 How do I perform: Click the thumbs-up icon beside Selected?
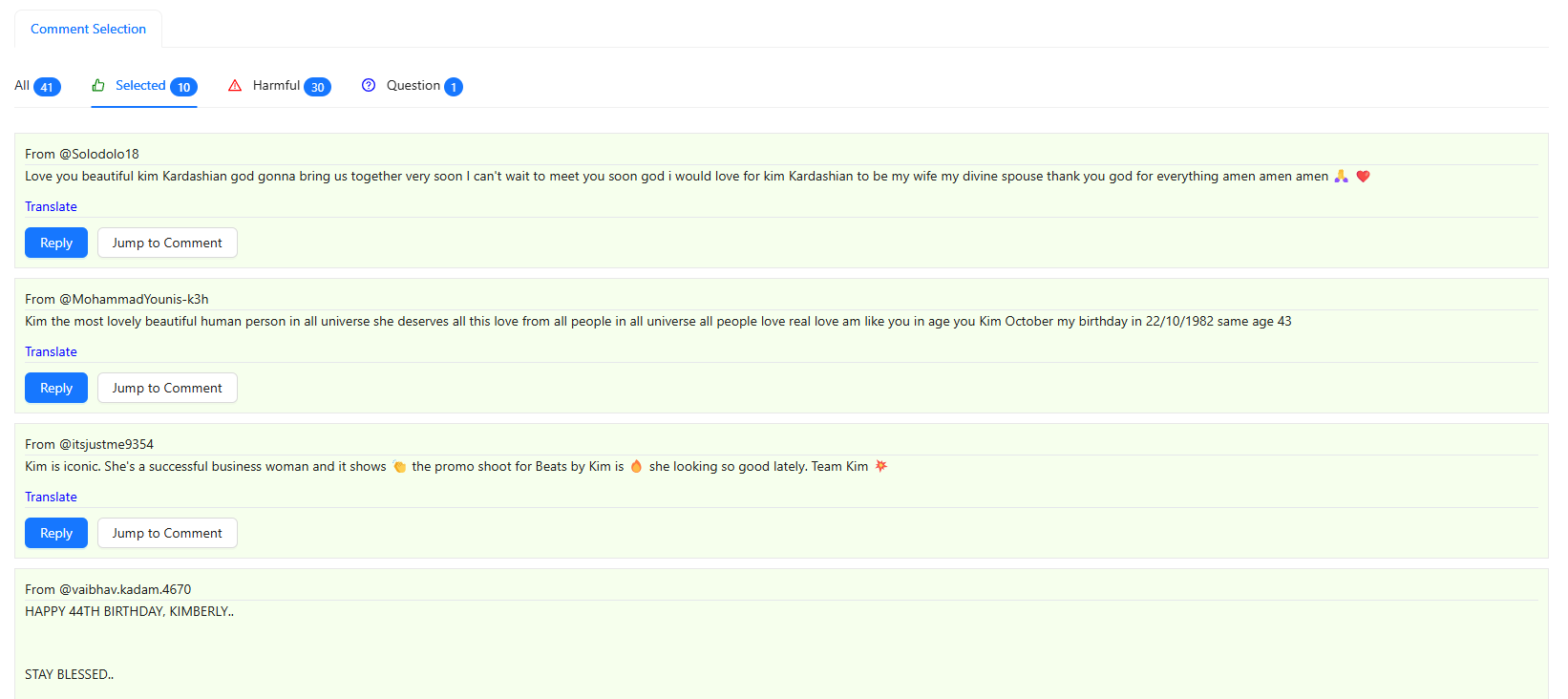click(98, 85)
